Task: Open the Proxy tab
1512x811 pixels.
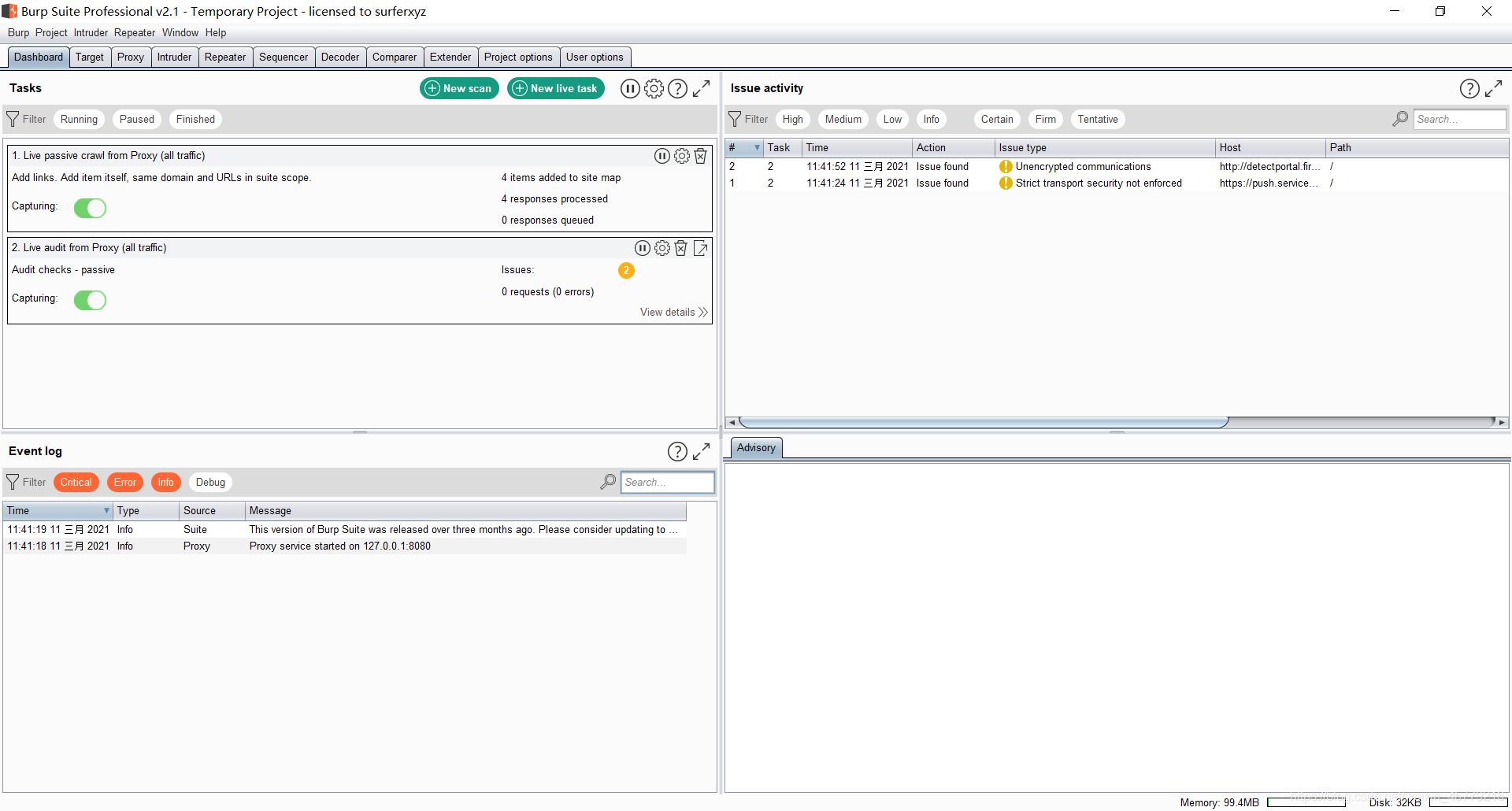Action: click(x=131, y=57)
